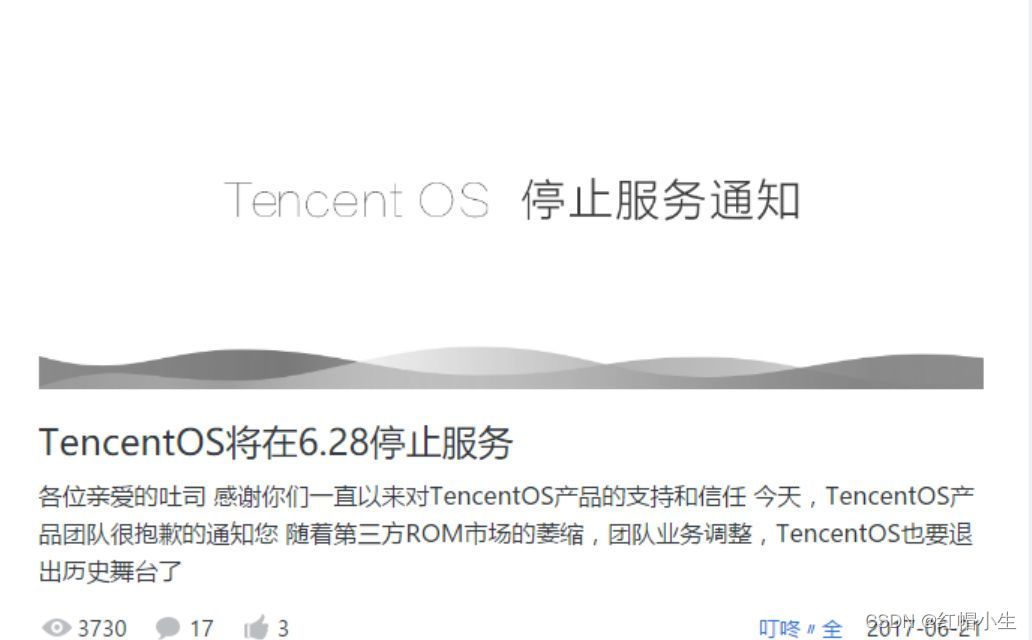
Task: Click the phrase 团队业务调整 in summary
Action: (x=679, y=533)
